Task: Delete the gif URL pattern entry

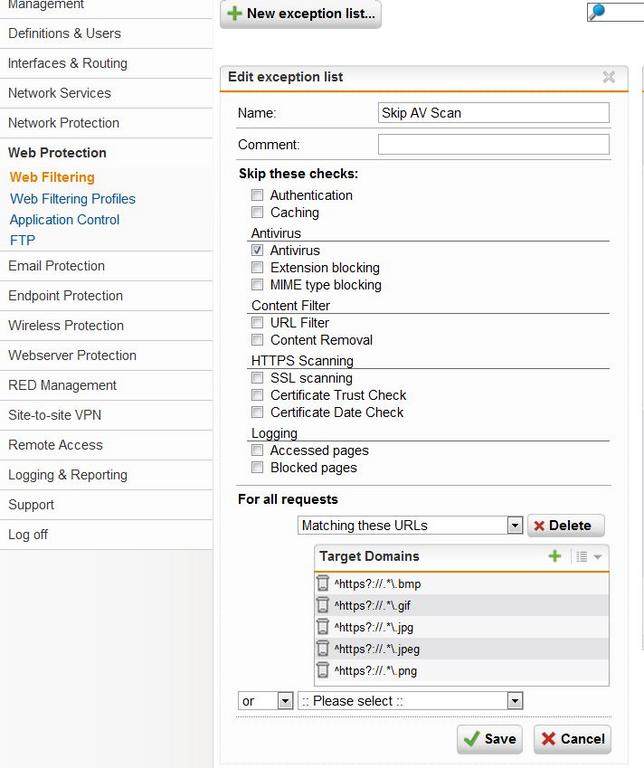Action: [x=323, y=605]
